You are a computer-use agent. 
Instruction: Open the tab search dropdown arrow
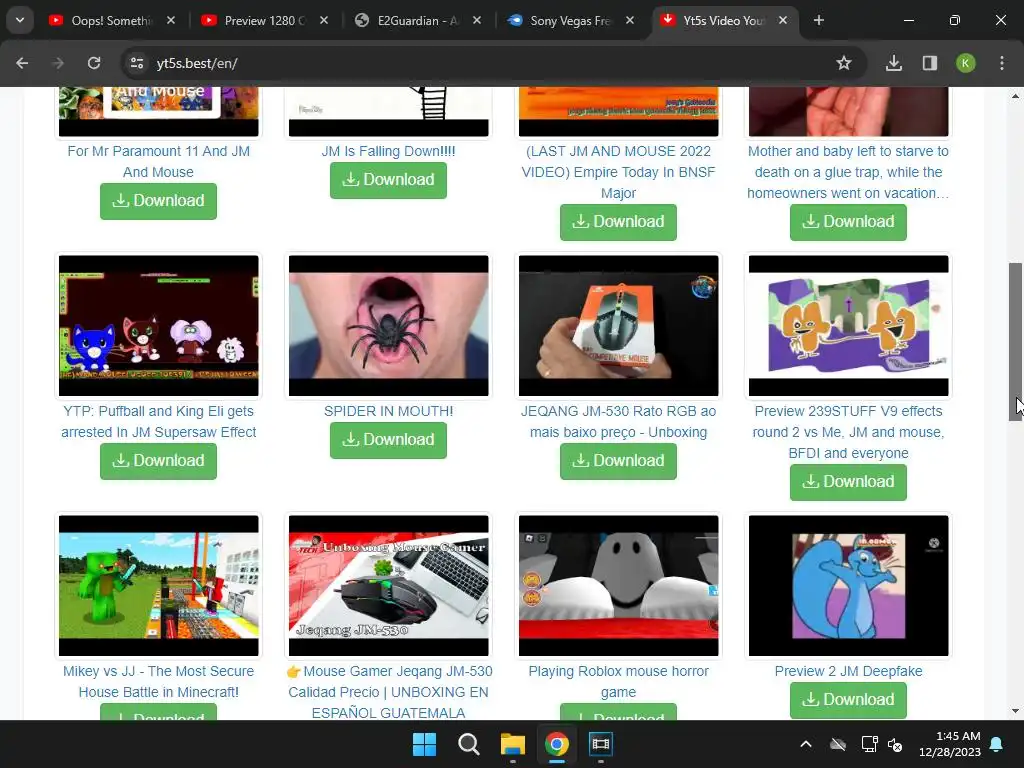20,20
